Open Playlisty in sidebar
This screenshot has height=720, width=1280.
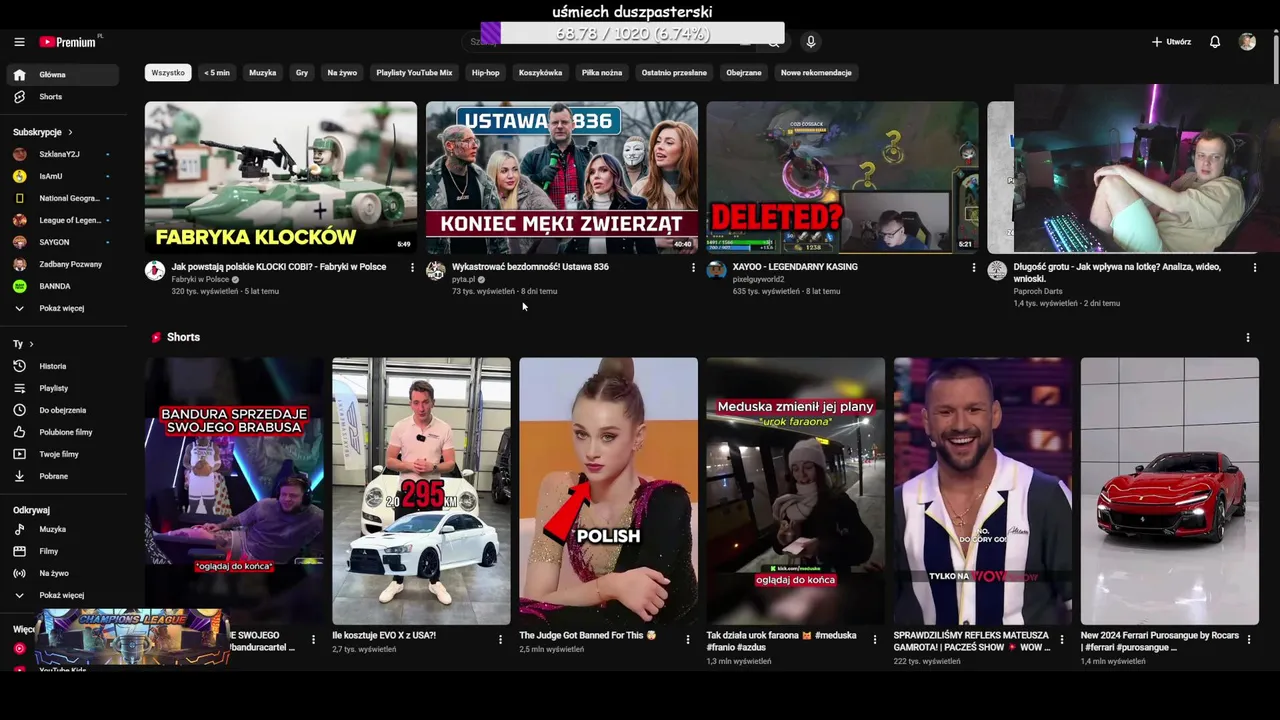[62, 388]
